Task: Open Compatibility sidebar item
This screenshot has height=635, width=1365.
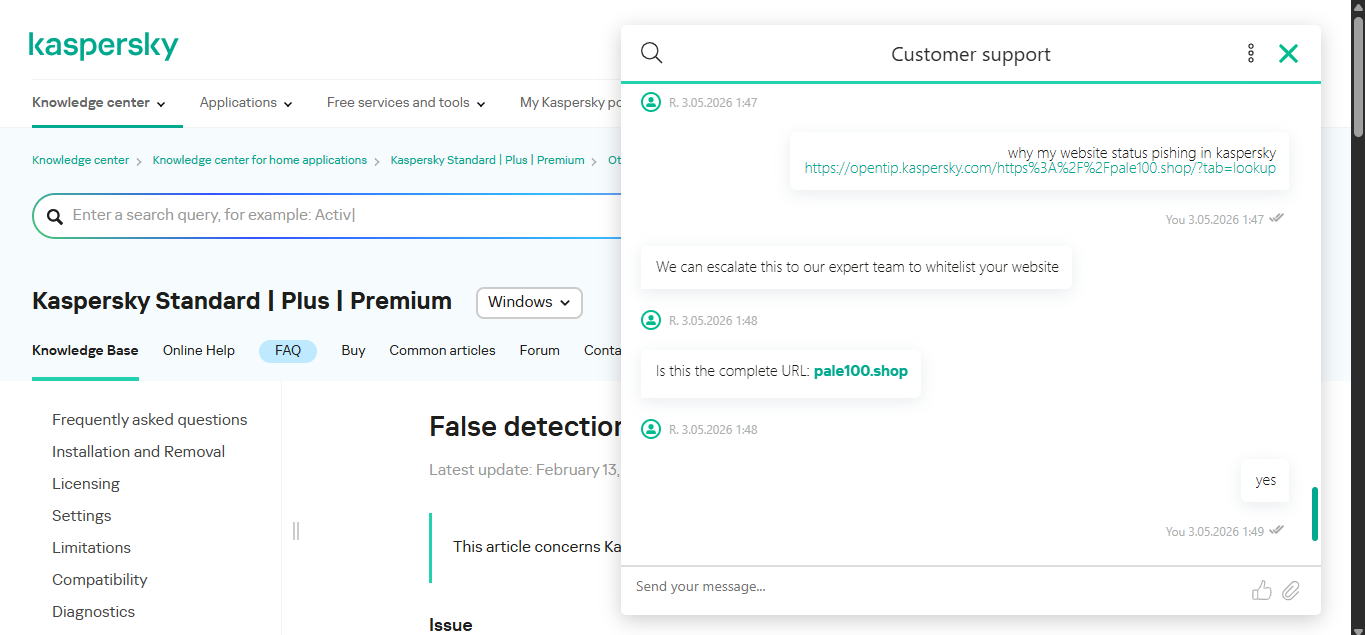Action: pyautogui.click(x=100, y=580)
